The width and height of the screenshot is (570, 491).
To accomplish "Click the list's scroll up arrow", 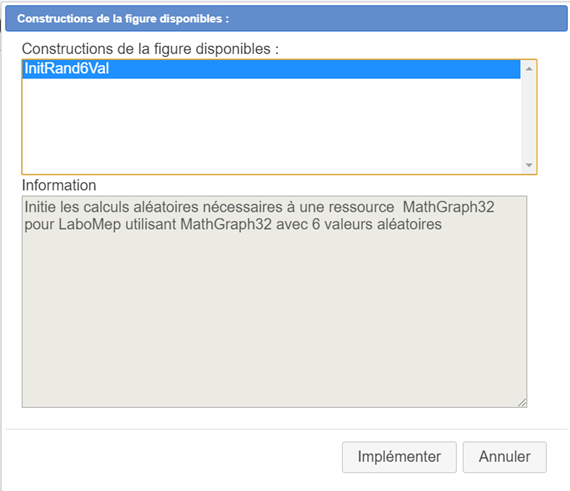I will point(529,69).
